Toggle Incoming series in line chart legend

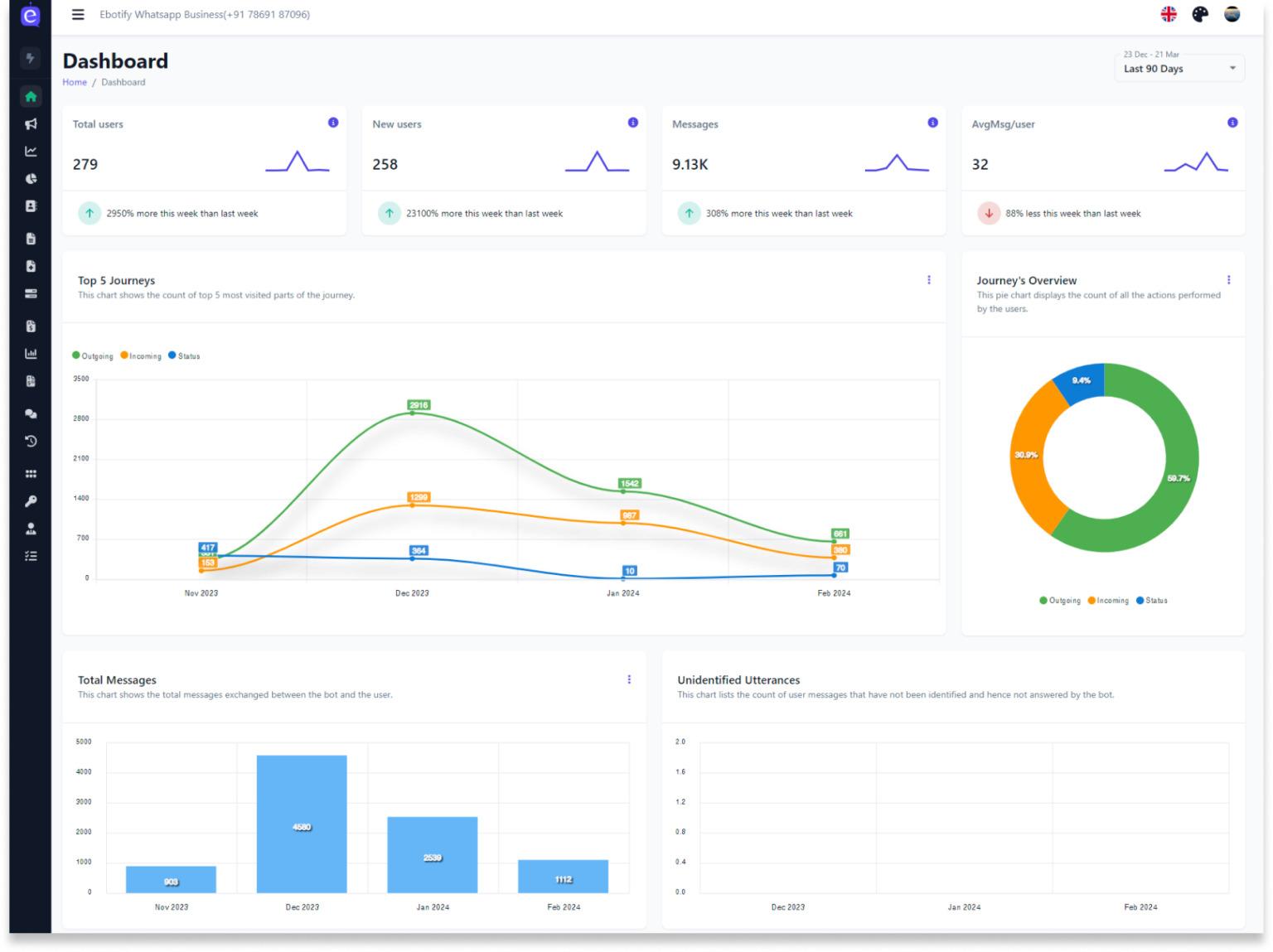coord(141,355)
